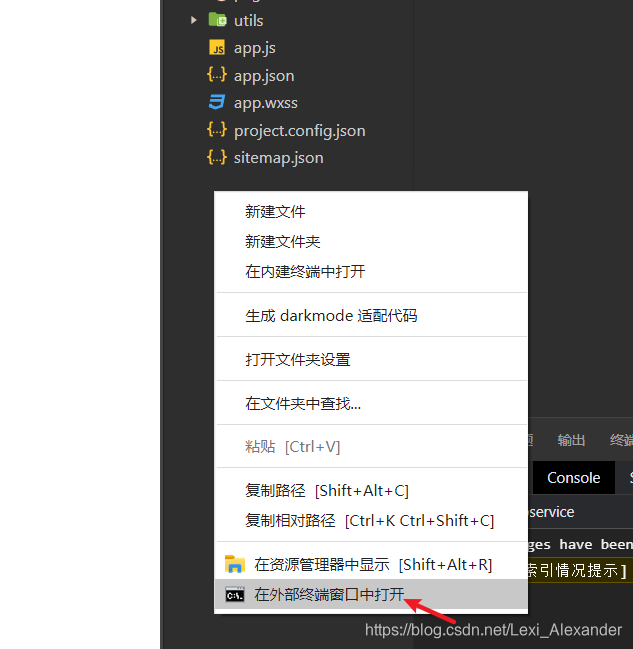Click the file explorer folder icon in menu
The image size is (633, 649).
click(x=235, y=564)
